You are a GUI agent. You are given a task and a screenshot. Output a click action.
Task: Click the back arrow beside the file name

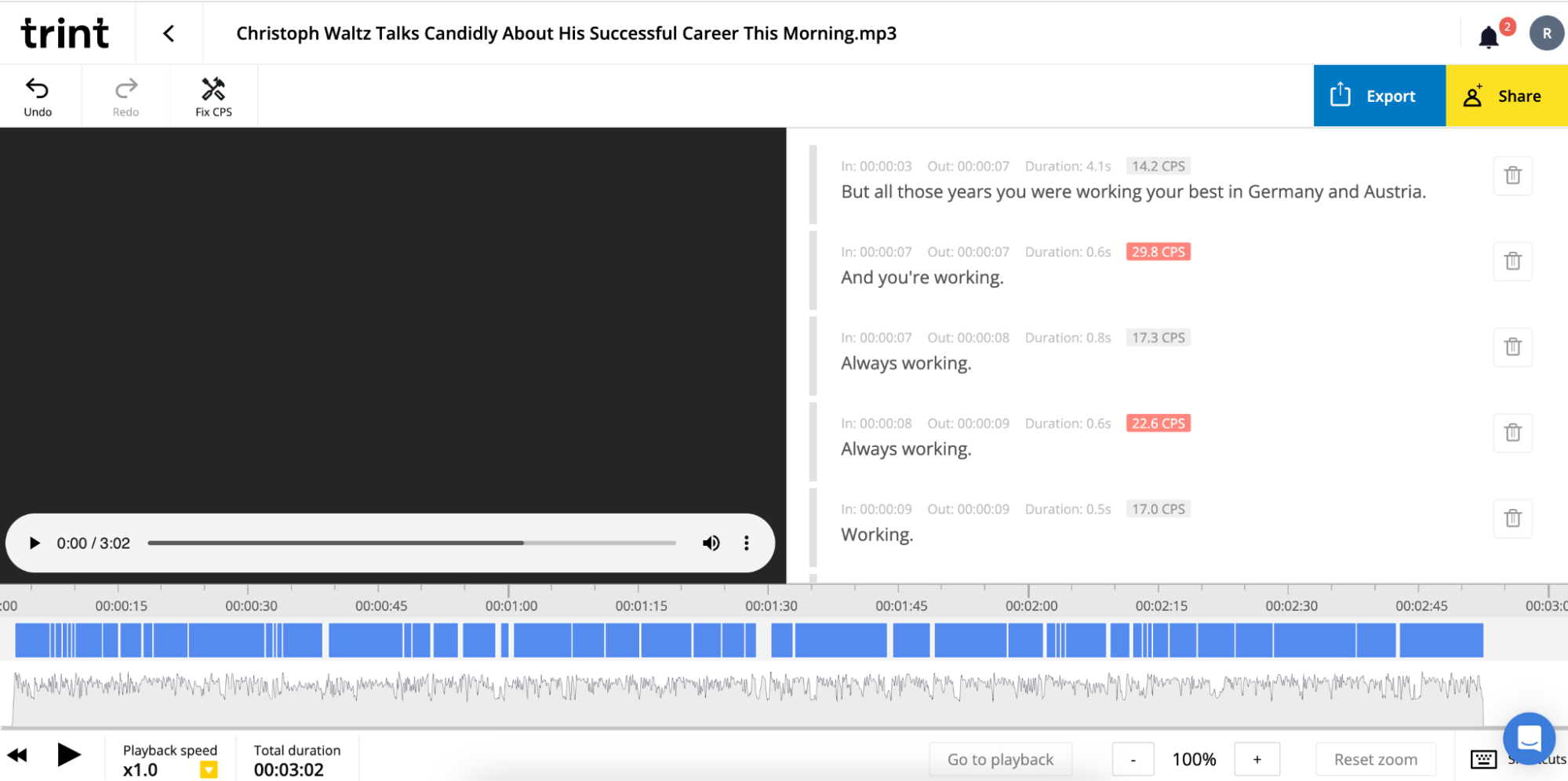pos(168,33)
